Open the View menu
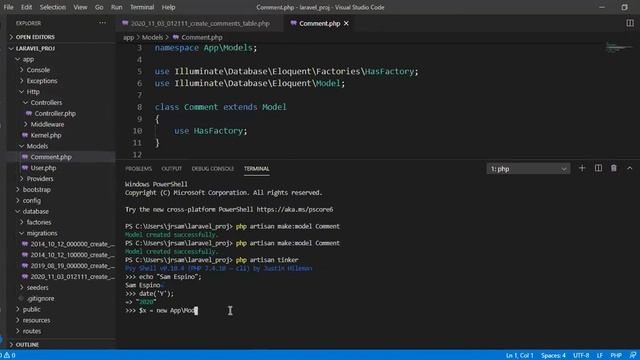The width and height of the screenshot is (640, 360). (x=80, y=7)
